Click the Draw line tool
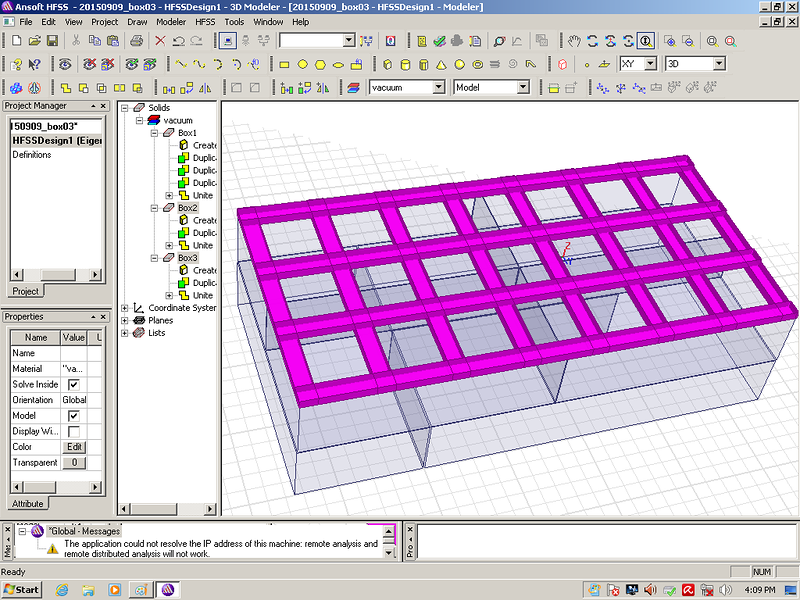This screenshot has width=800, height=600. (x=181, y=64)
